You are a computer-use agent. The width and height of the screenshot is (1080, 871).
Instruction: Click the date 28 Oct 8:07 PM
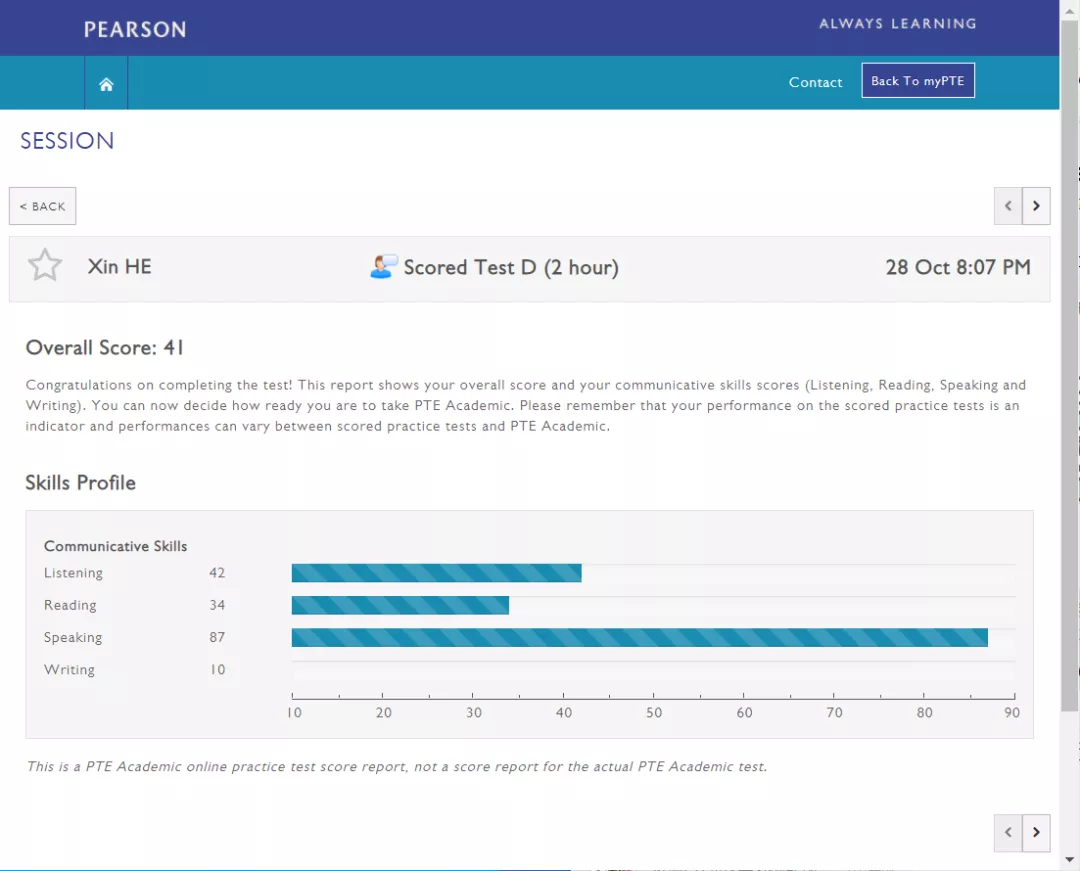[x=958, y=267]
